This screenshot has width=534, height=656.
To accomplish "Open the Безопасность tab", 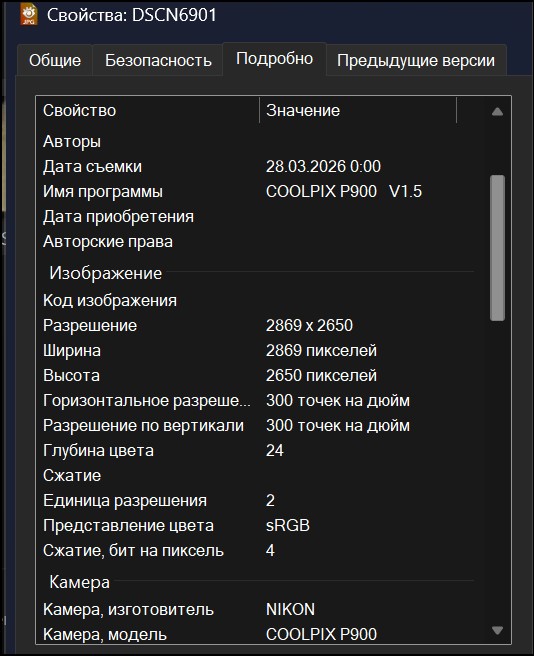I will (158, 60).
